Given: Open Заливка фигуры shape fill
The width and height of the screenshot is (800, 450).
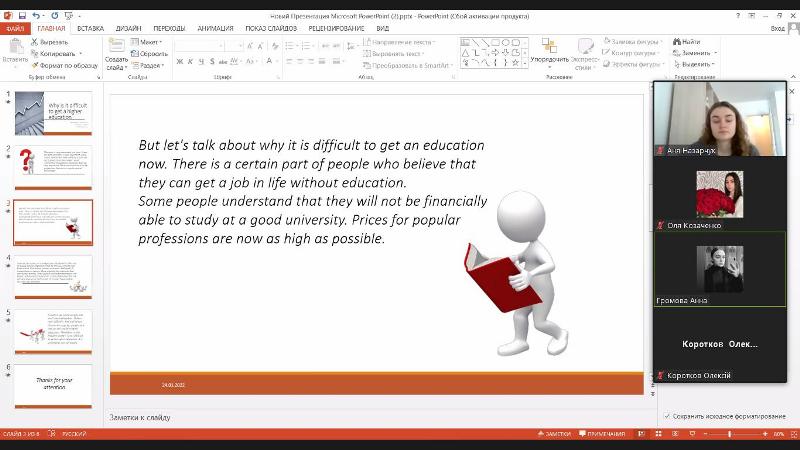Looking at the screenshot, I should (x=633, y=41).
